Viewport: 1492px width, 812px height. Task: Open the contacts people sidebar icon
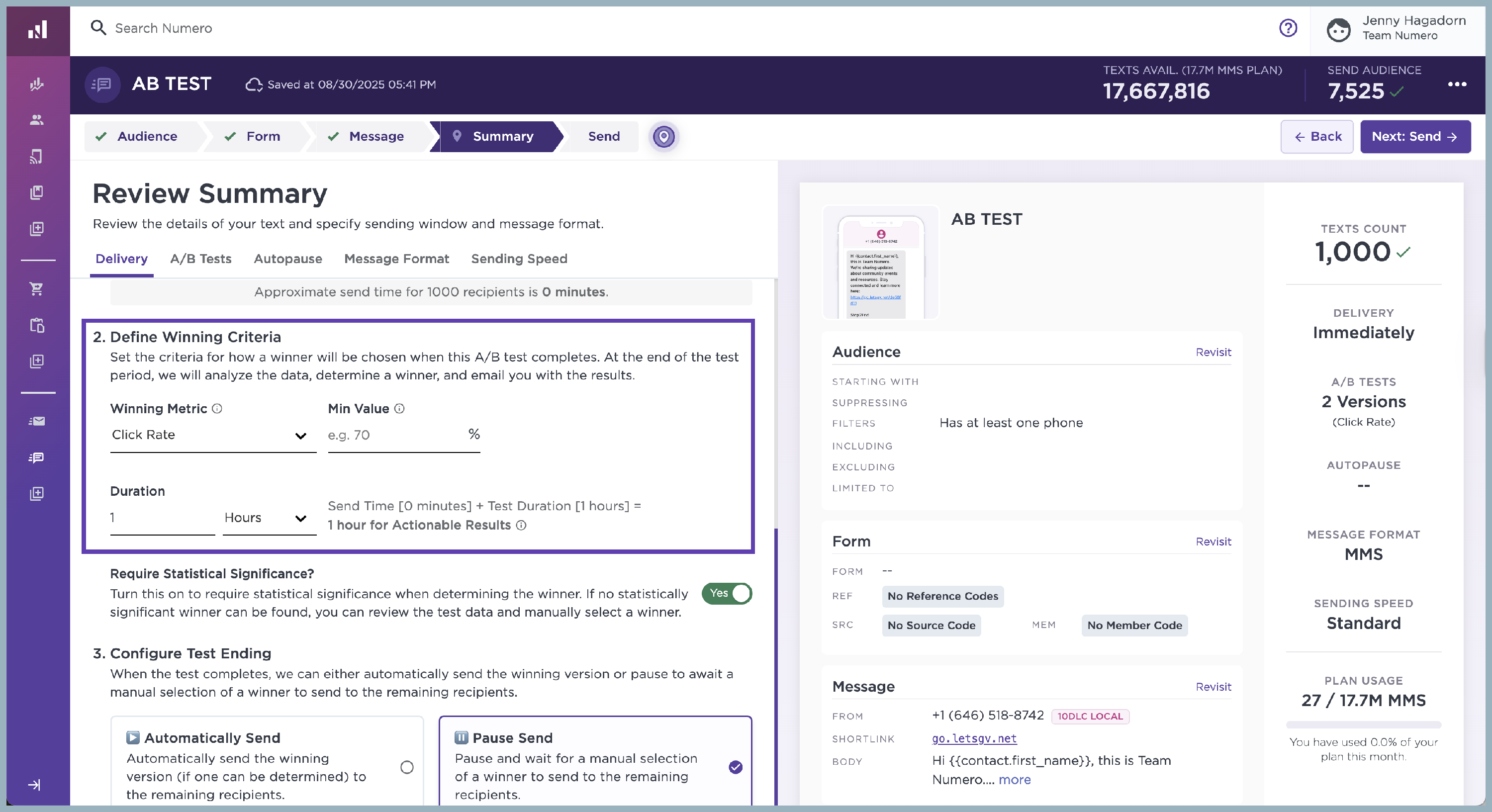pos(36,120)
